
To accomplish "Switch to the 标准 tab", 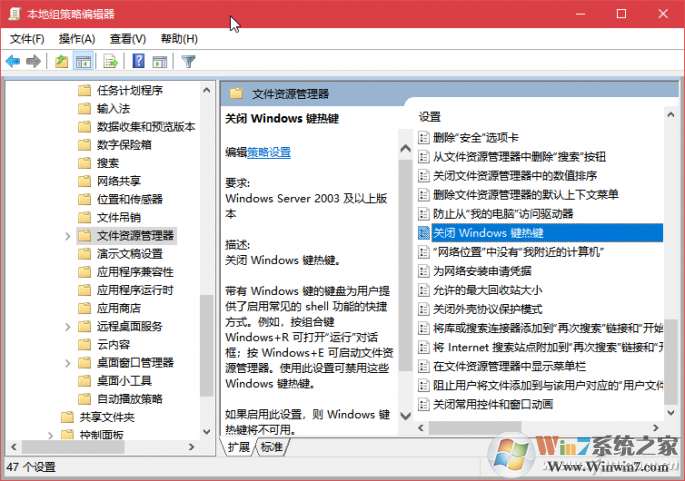I will [x=272, y=447].
